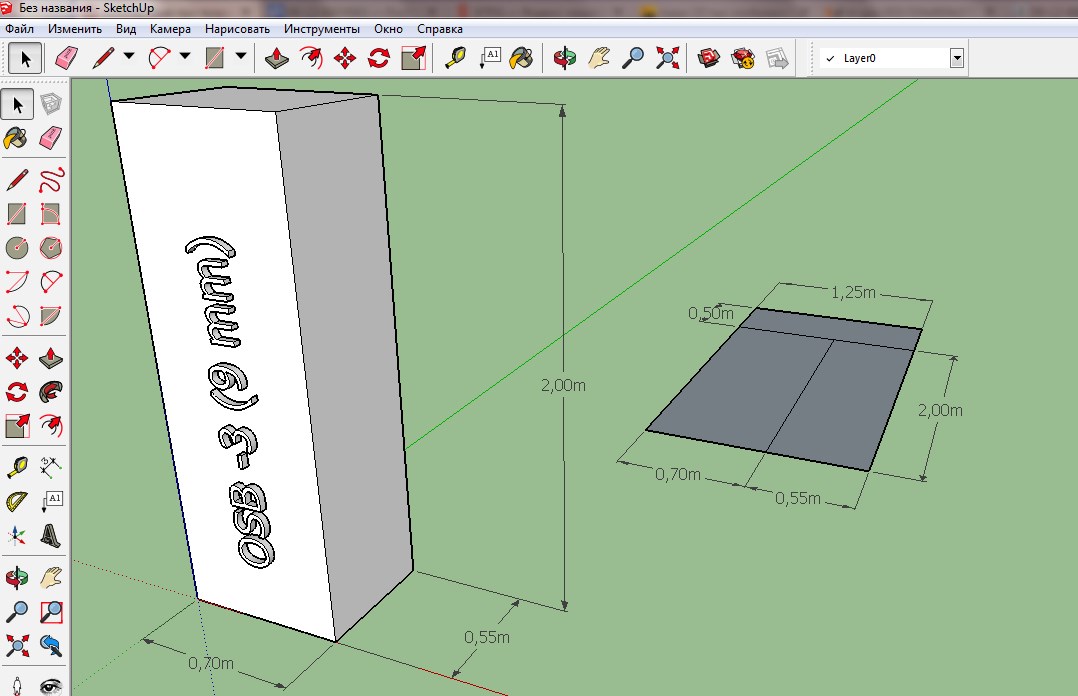Select the 3D Text tool in left toolbox
The height and width of the screenshot is (696, 1078).
(51, 535)
